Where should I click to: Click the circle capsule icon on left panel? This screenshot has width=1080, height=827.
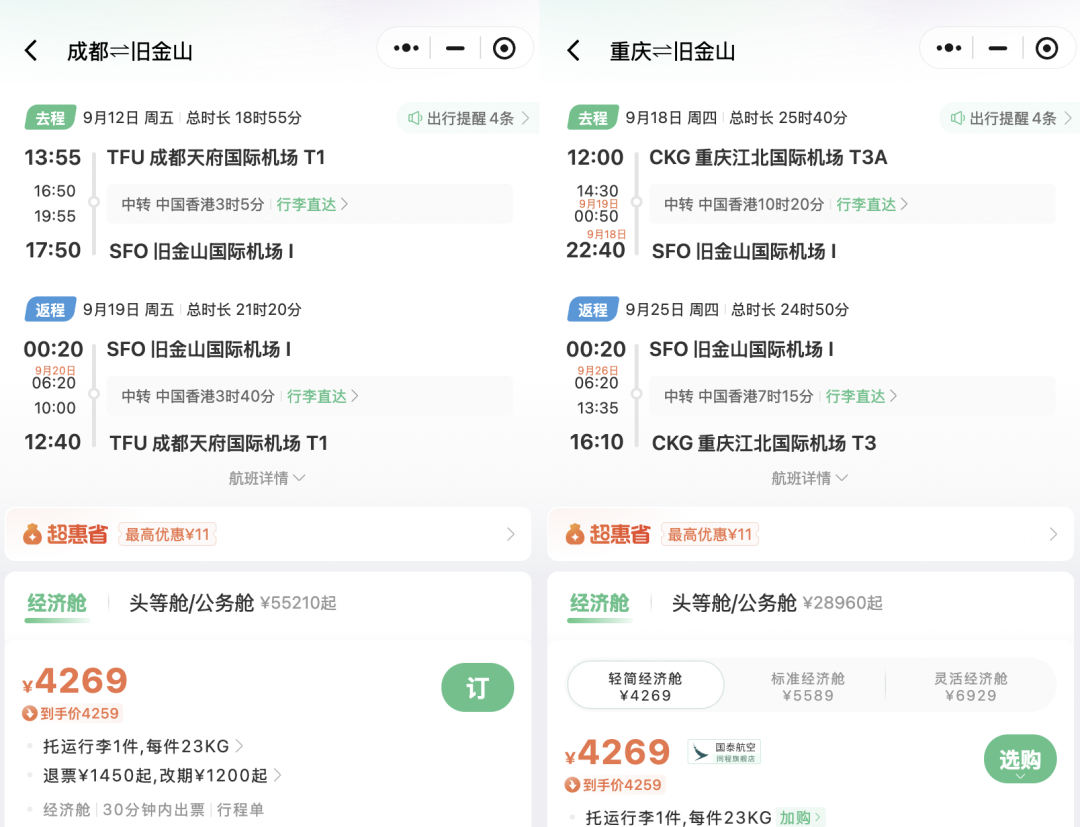[503, 47]
